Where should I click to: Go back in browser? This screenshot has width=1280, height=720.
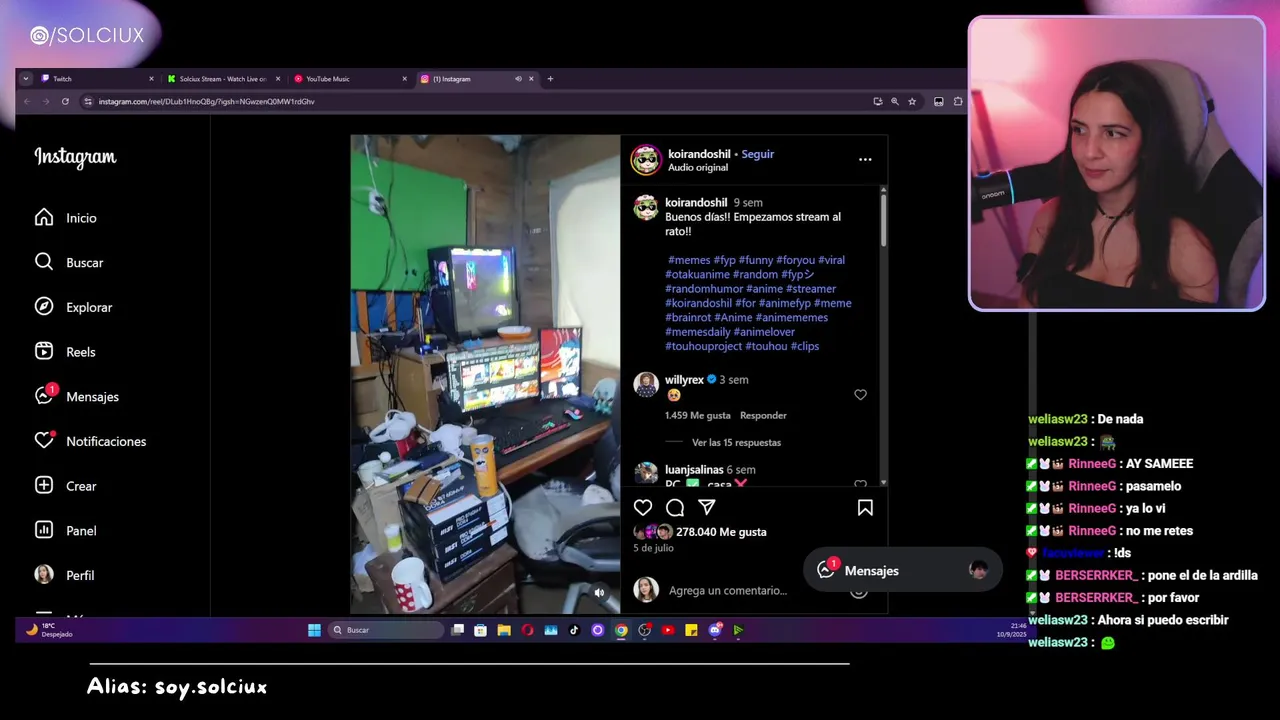pos(27,101)
